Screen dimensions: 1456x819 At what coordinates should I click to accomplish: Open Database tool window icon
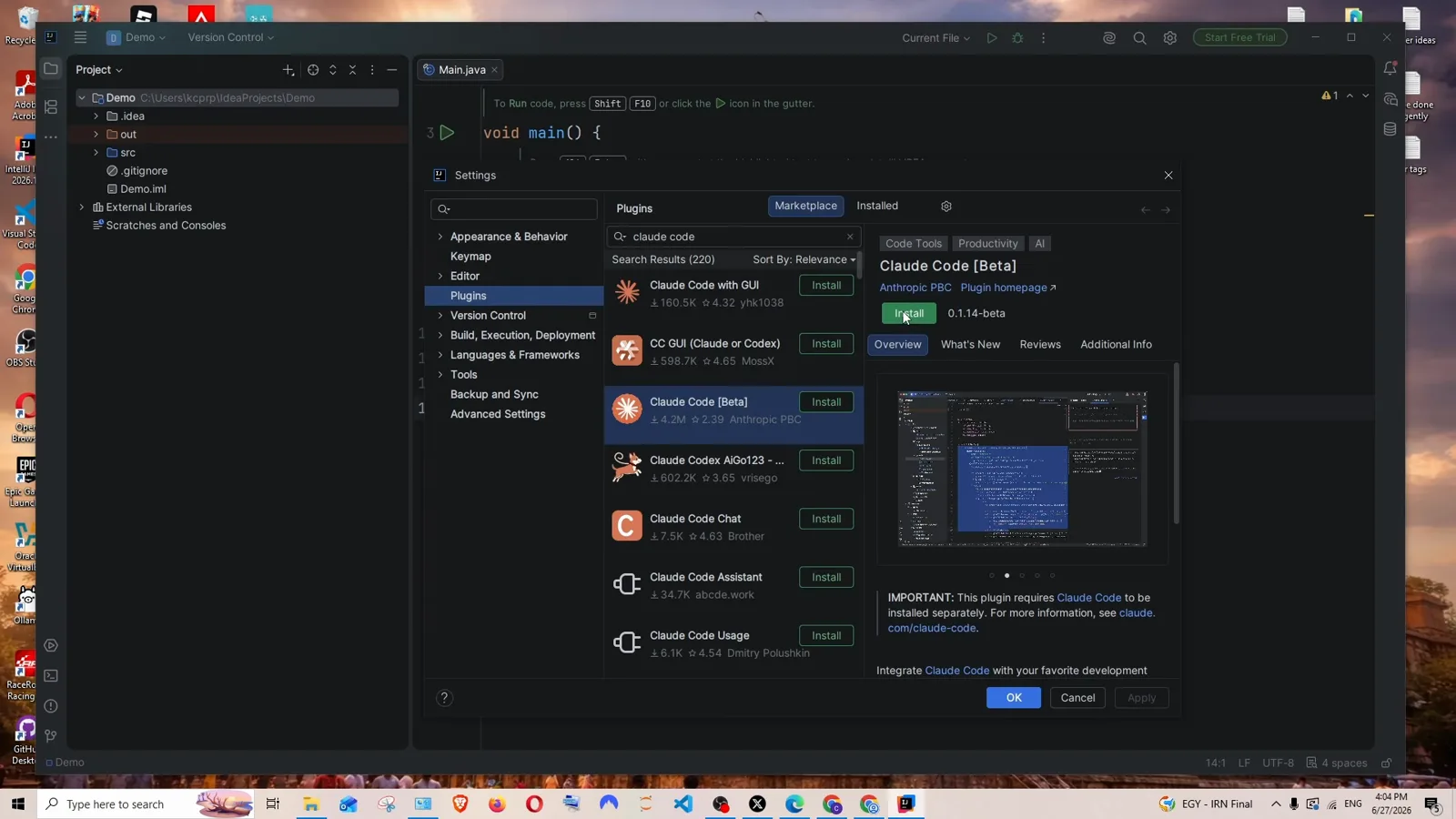coord(1390,129)
